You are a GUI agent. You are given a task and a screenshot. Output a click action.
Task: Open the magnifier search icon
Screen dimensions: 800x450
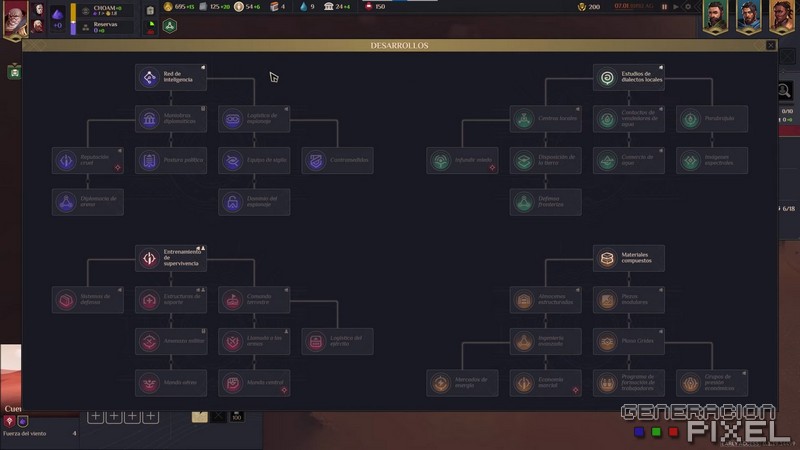coord(784,91)
